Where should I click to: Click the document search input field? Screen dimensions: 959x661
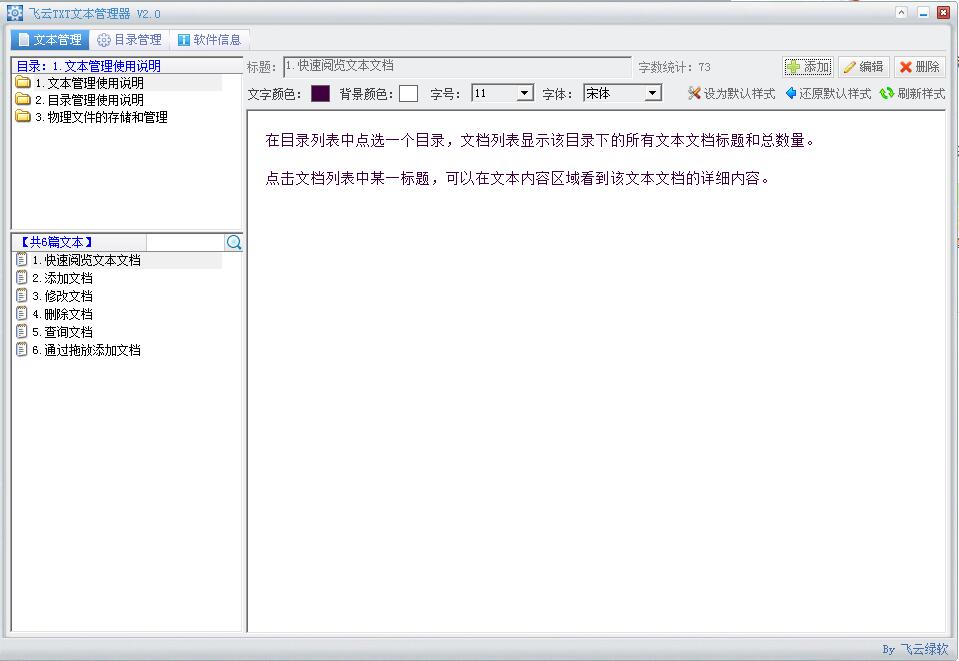[184, 243]
